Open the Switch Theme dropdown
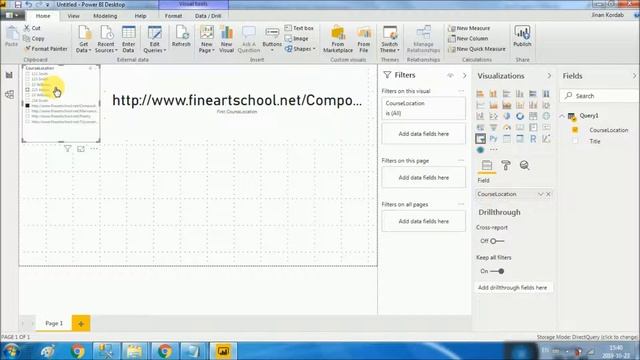640x360 pixels. click(x=390, y=39)
